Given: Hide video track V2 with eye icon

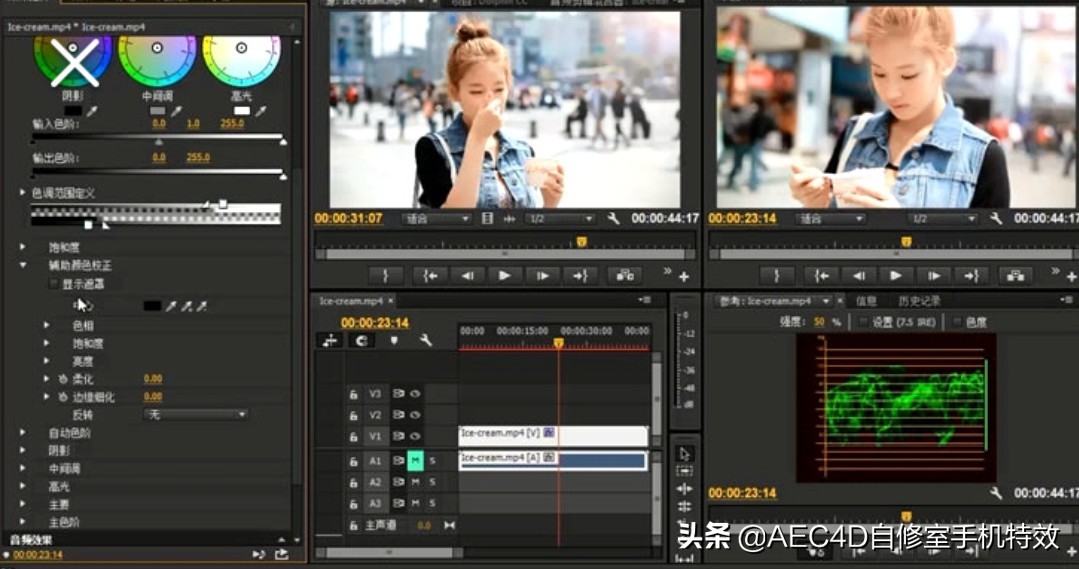Looking at the screenshot, I should pos(414,415).
